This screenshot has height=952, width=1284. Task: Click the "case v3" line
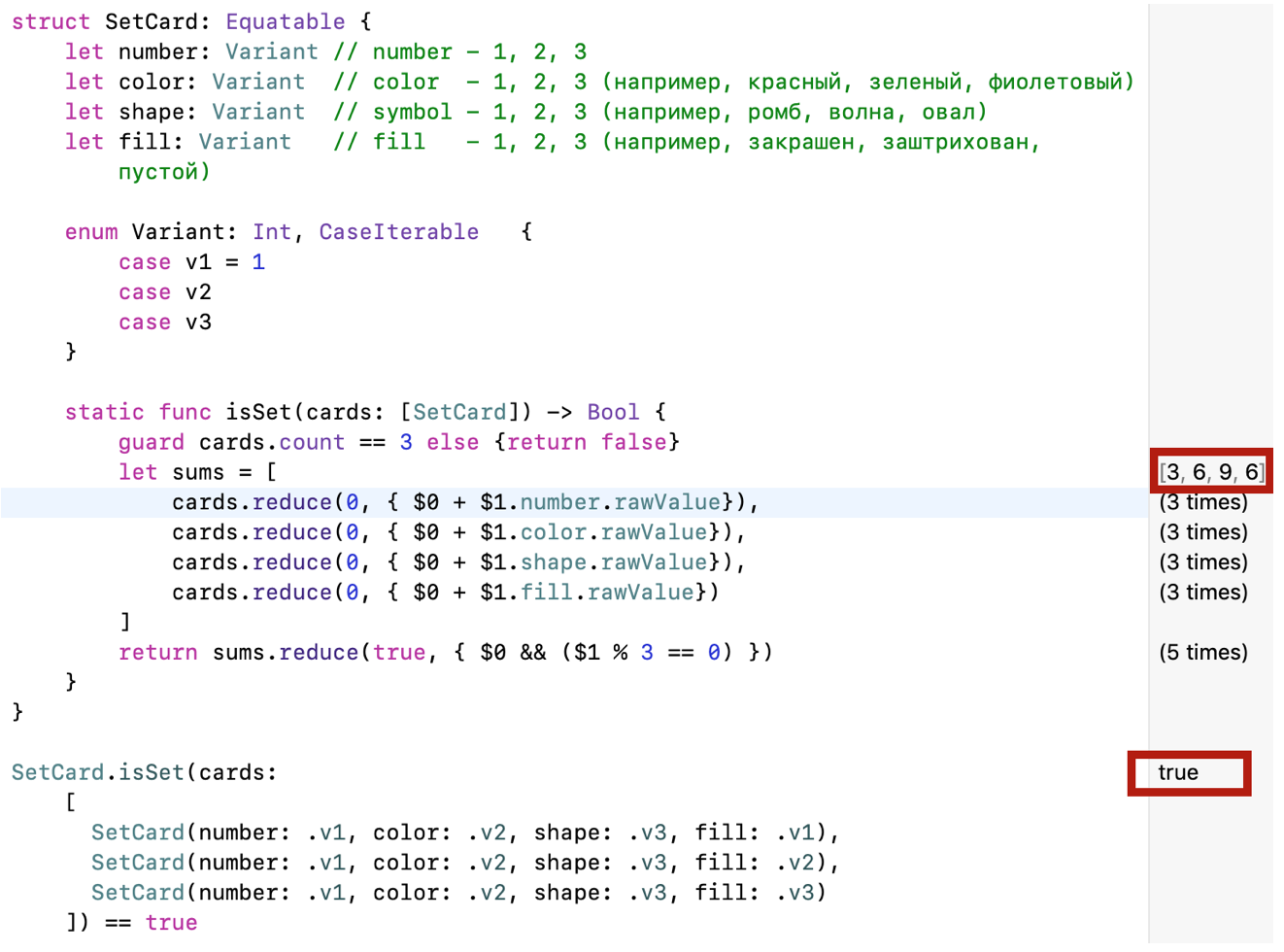(x=165, y=323)
